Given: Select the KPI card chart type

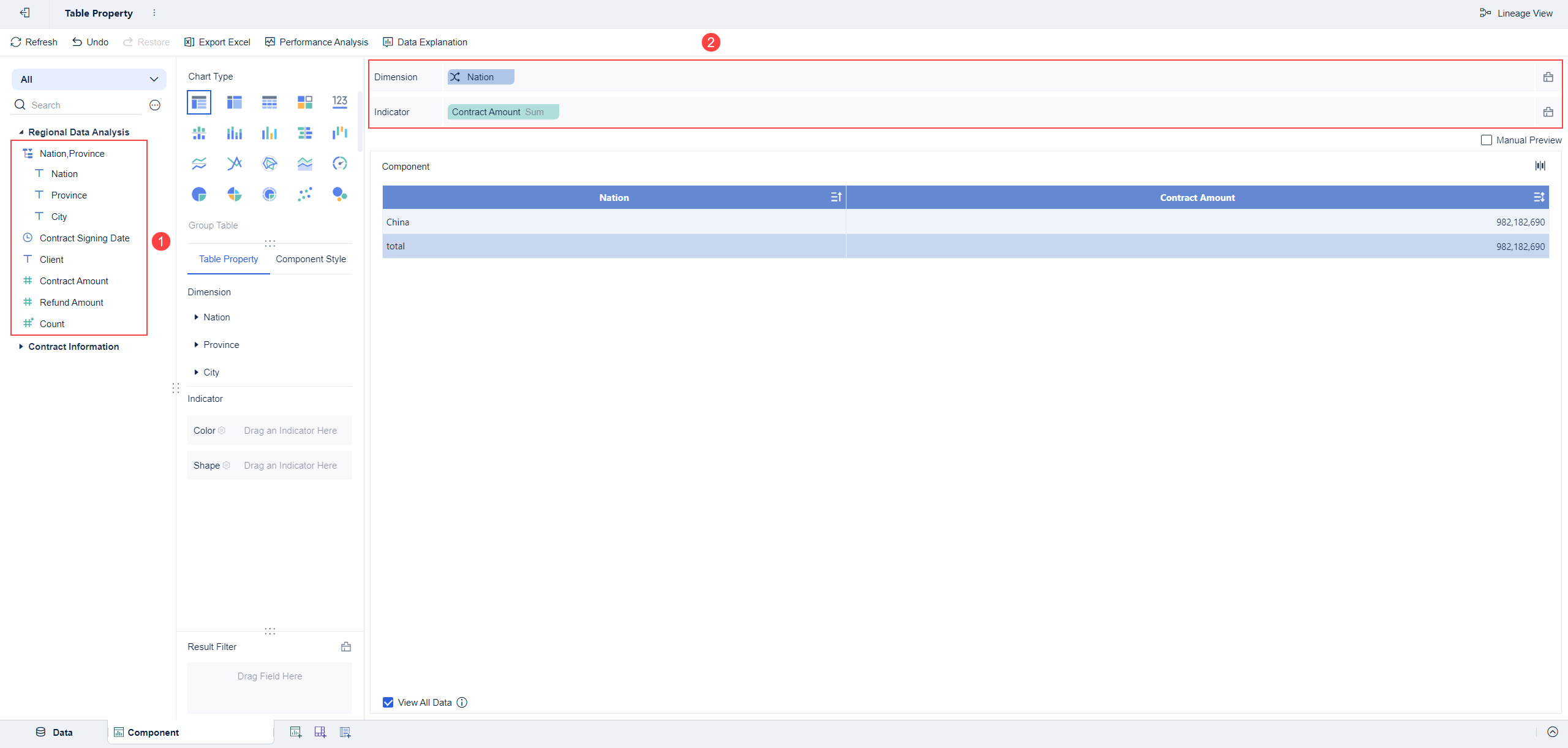Looking at the screenshot, I should pyautogui.click(x=340, y=102).
